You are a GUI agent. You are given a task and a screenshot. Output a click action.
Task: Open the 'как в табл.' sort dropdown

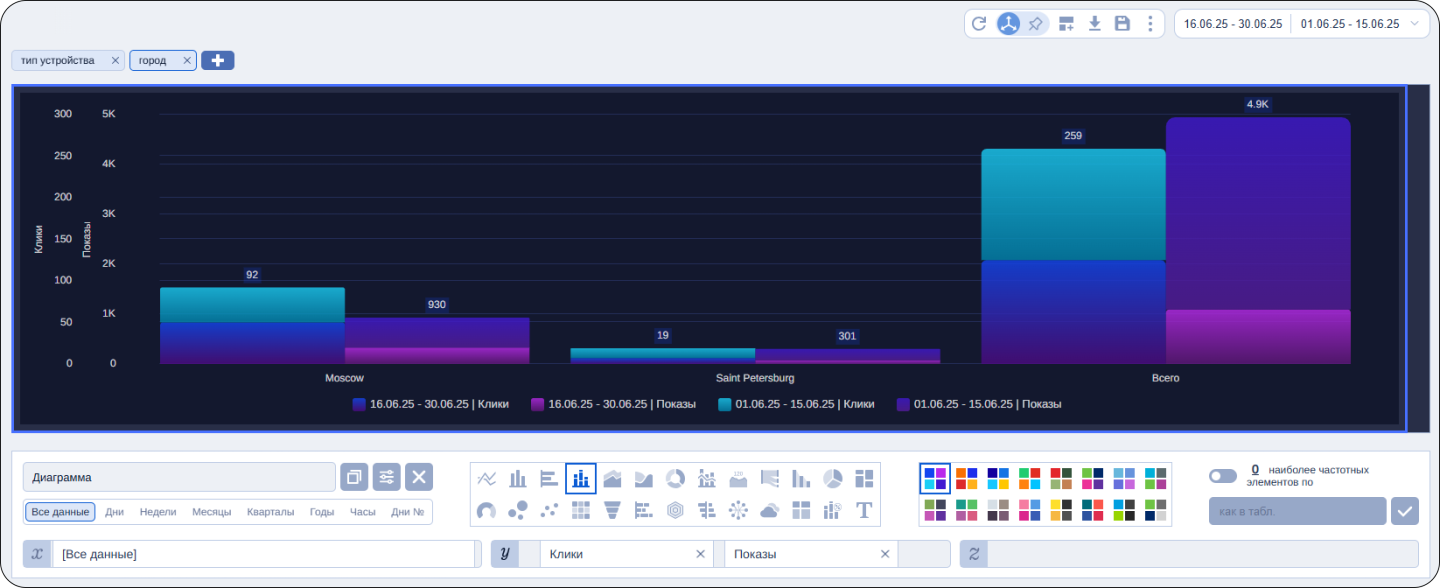(x=1297, y=511)
